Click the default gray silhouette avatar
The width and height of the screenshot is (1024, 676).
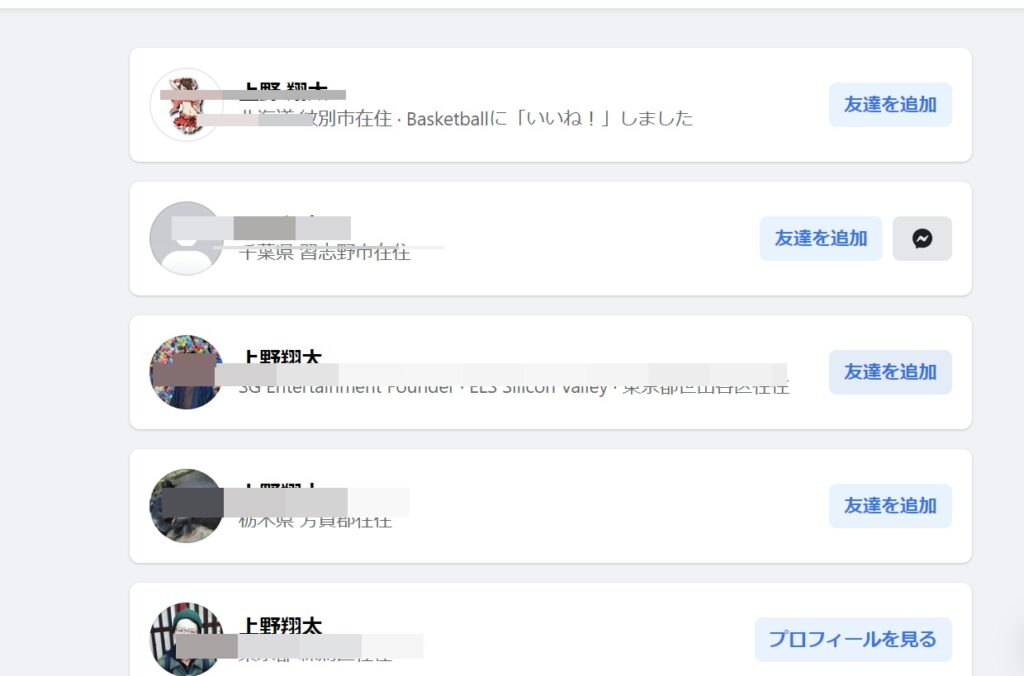(x=186, y=238)
